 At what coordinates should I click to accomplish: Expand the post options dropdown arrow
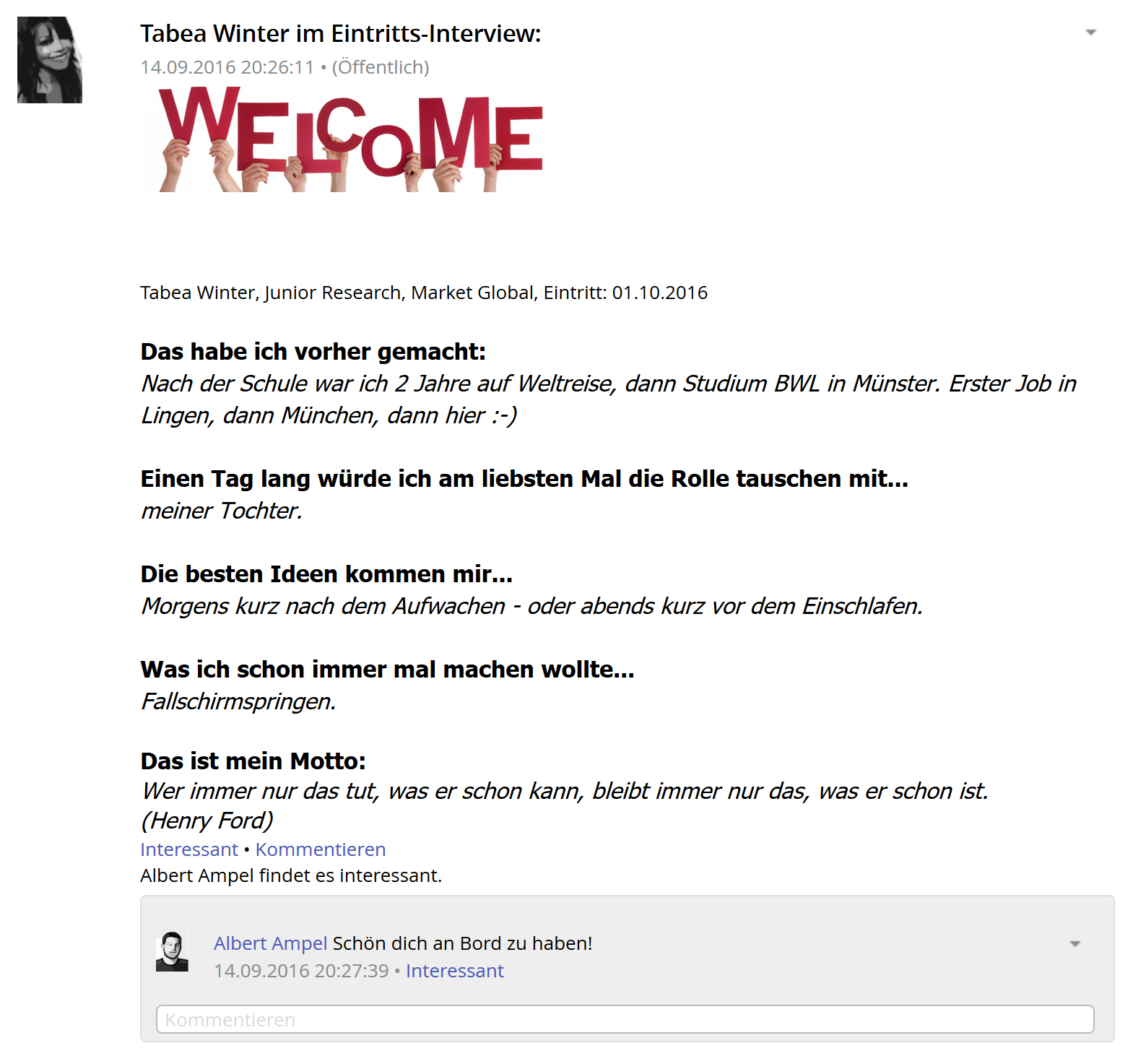(1091, 33)
